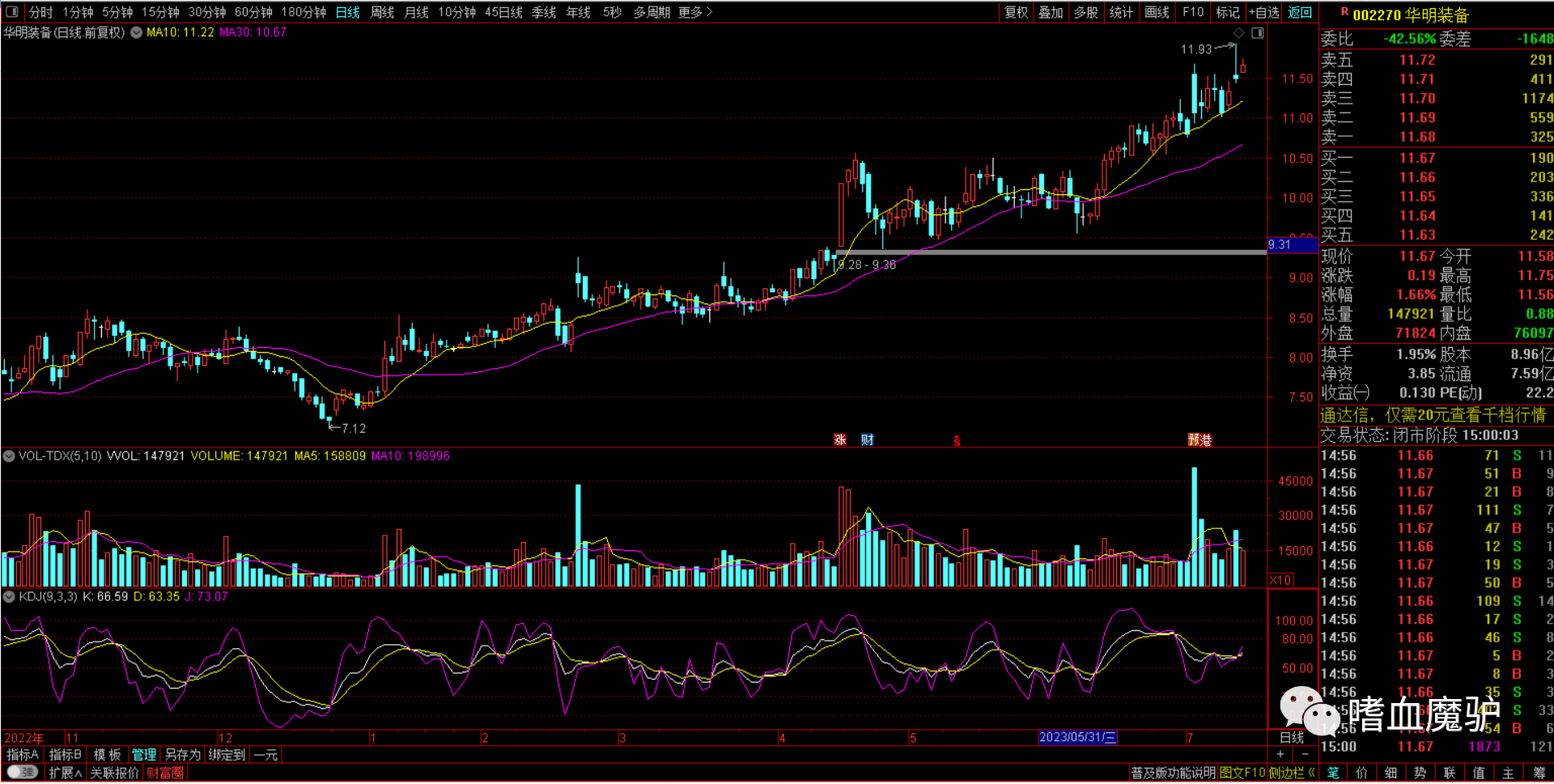Click the 一元 button
Viewport: 1554px width, 784px height.
point(265,754)
